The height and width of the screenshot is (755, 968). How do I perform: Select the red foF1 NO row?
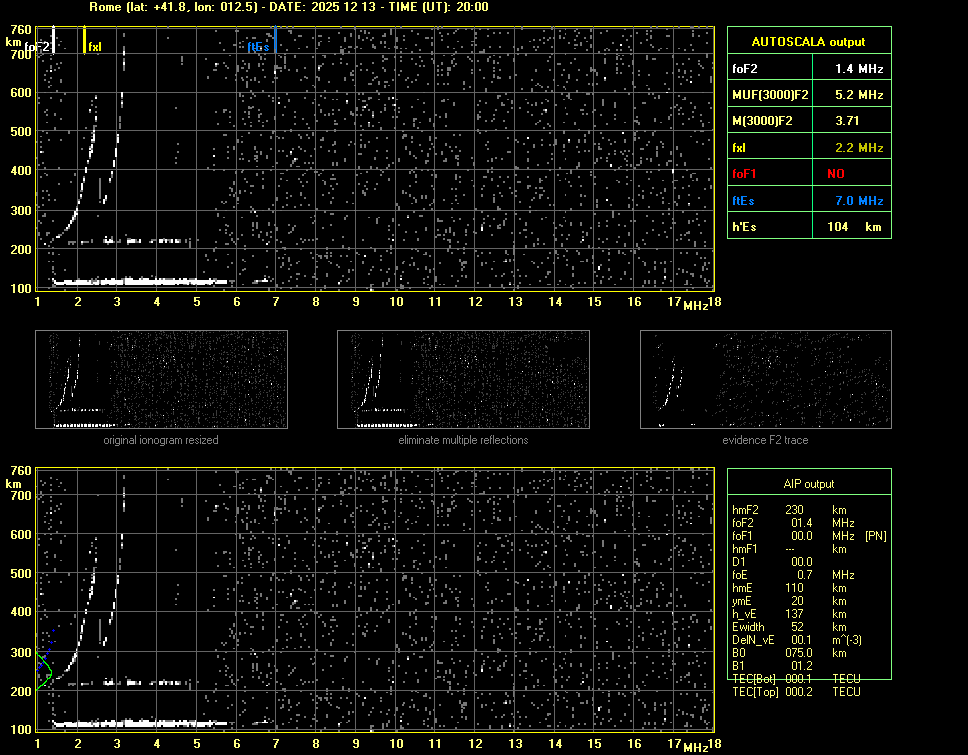click(x=807, y=173)
